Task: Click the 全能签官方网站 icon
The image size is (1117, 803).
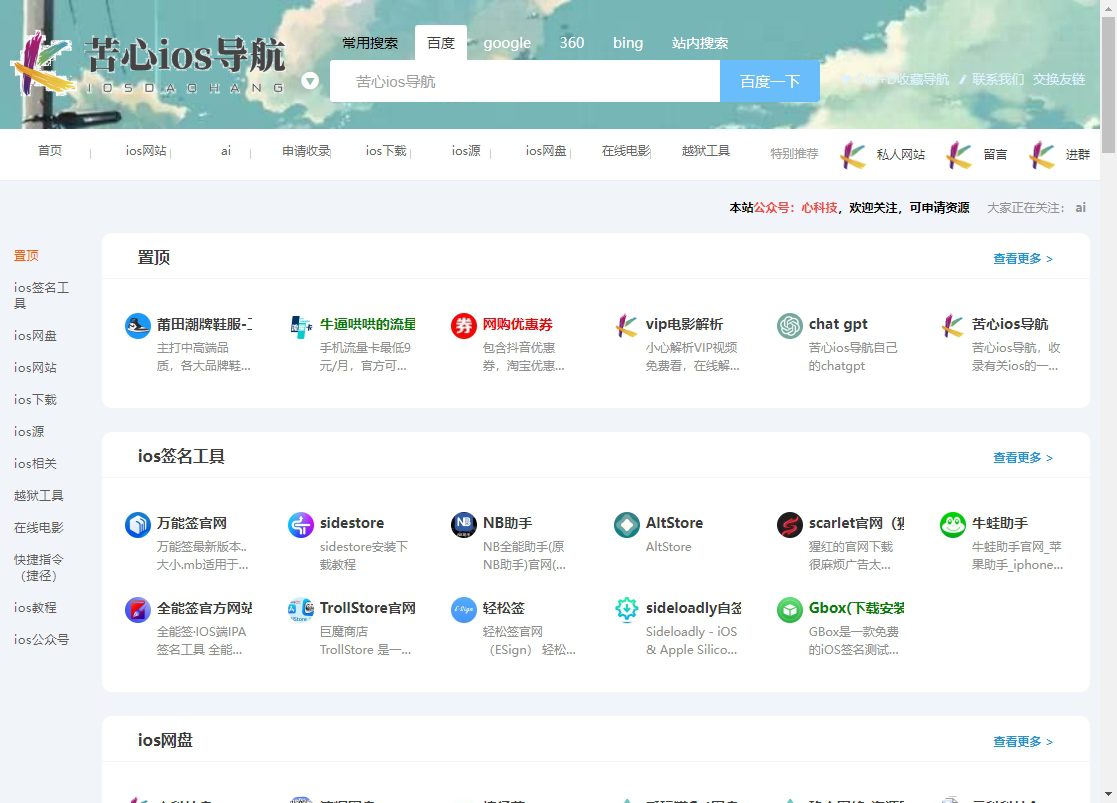Action: coord(137,609)
